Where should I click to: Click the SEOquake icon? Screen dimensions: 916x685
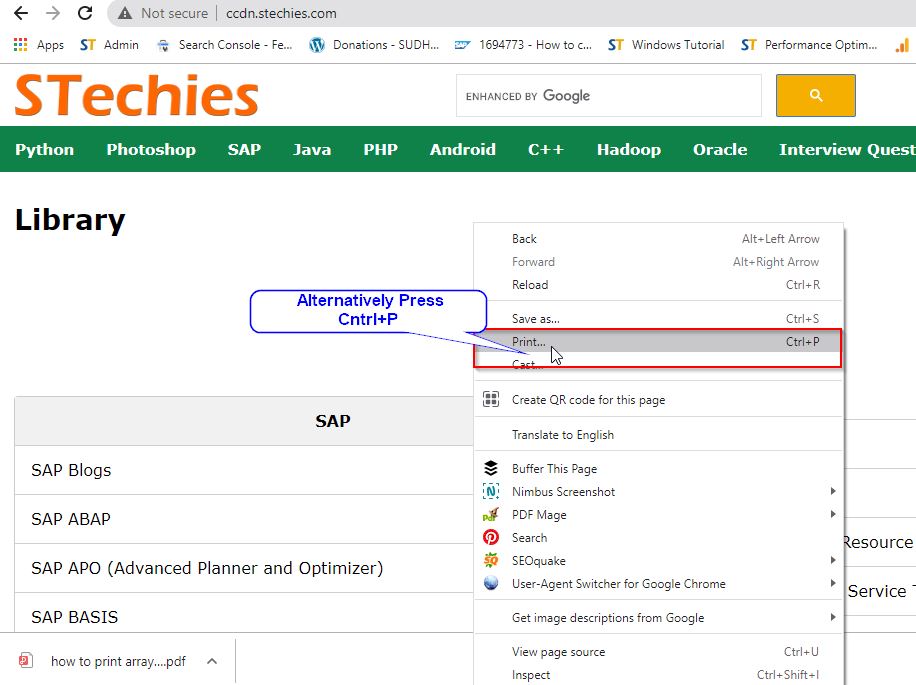coord(490,560)
